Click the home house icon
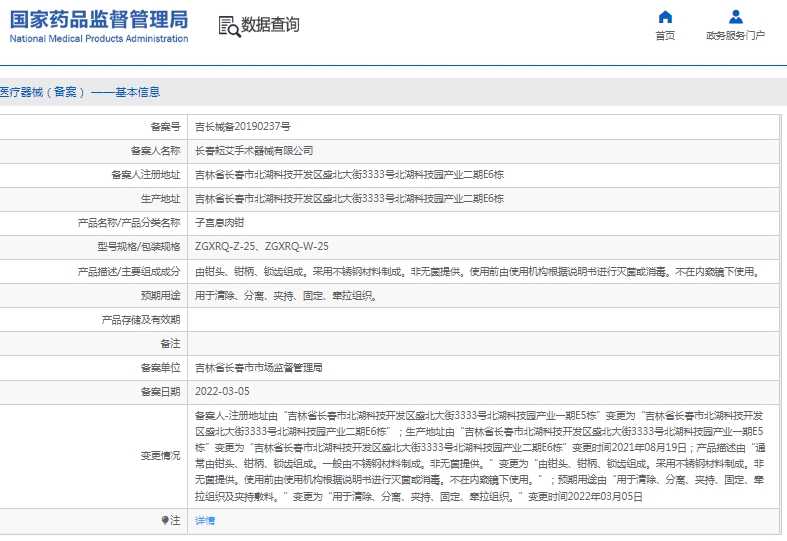This screenshot has height=541, width=787. 665,17
